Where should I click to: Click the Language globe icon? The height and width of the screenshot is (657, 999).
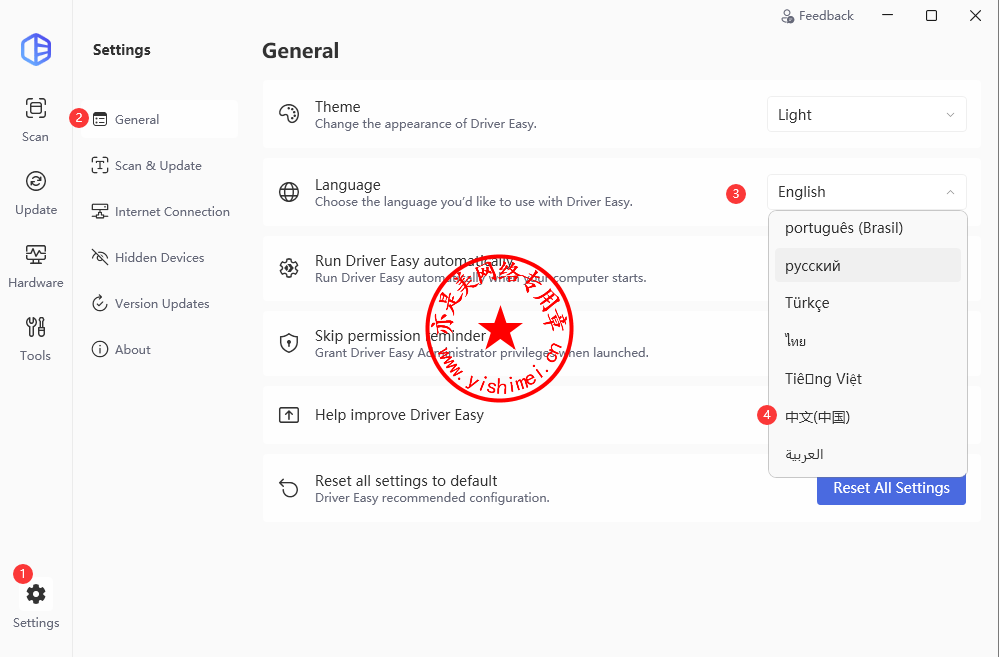tap(289, 192)
